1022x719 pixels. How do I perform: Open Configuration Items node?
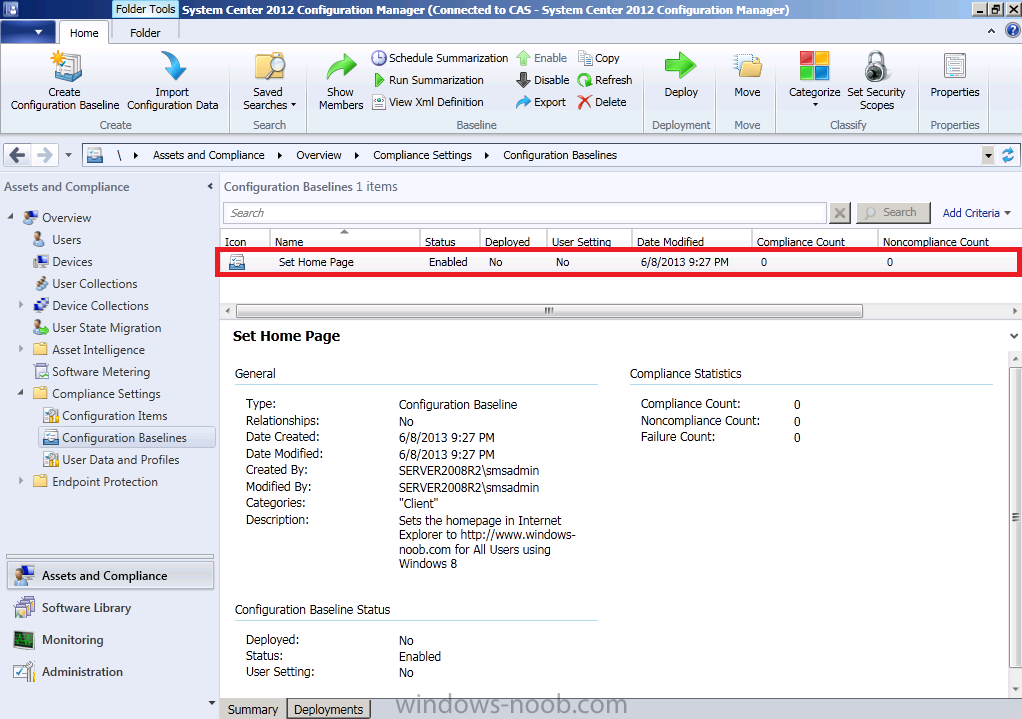[x=114, y=416]
